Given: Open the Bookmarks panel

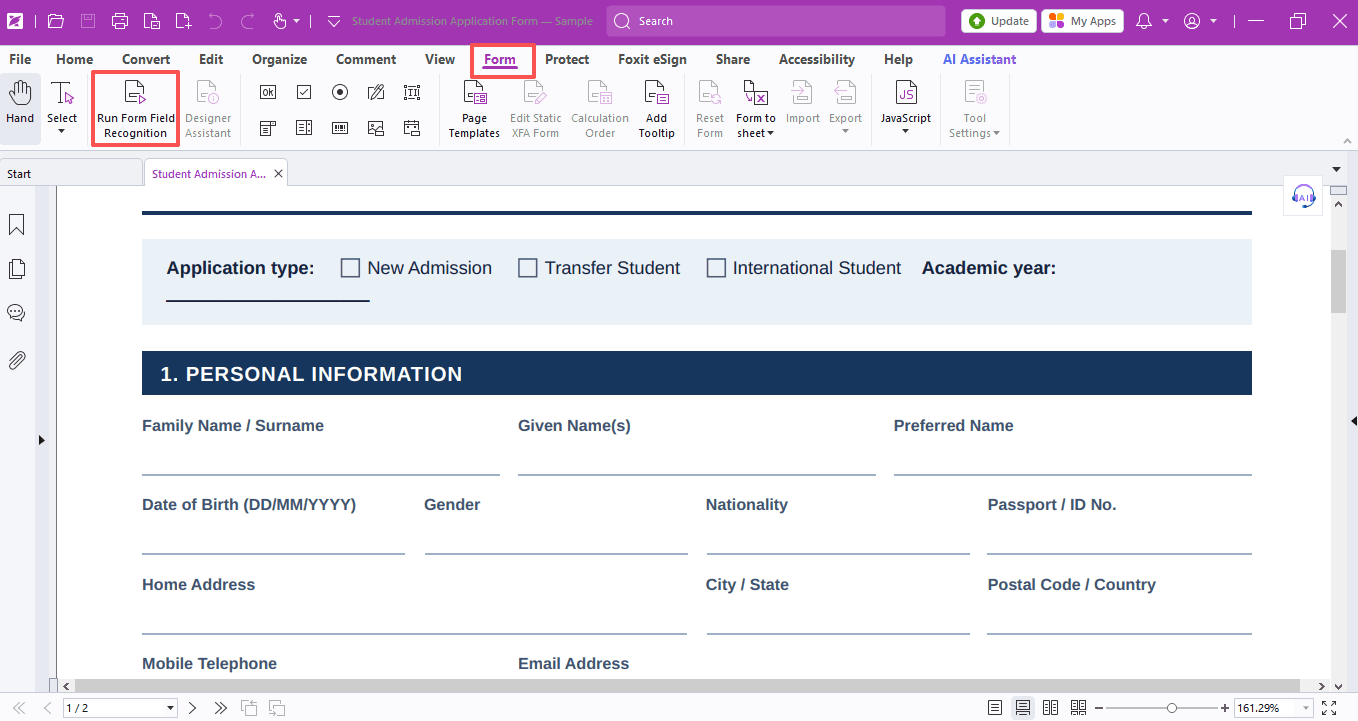Looking at the screenshot, I should [16, 225].
